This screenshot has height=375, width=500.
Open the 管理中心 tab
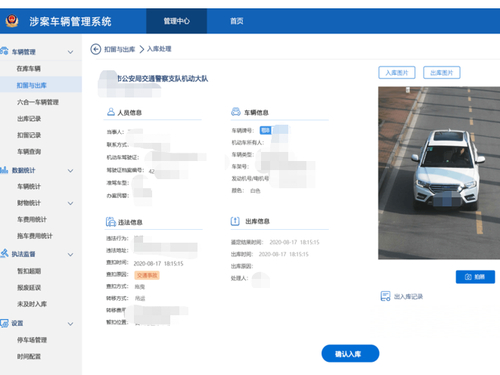coord(177,21)
